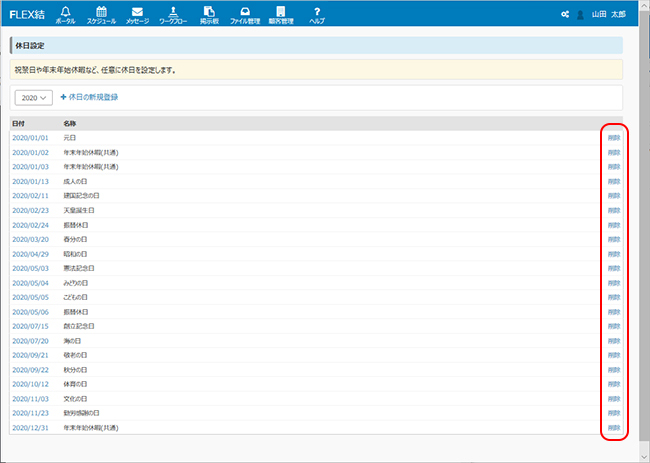Delete the 2020/02/11 建国記念の日 holiday
Image resolution: width=650 pixels, height=463 pixels.
pyautogui.click(x=614, y=196)
